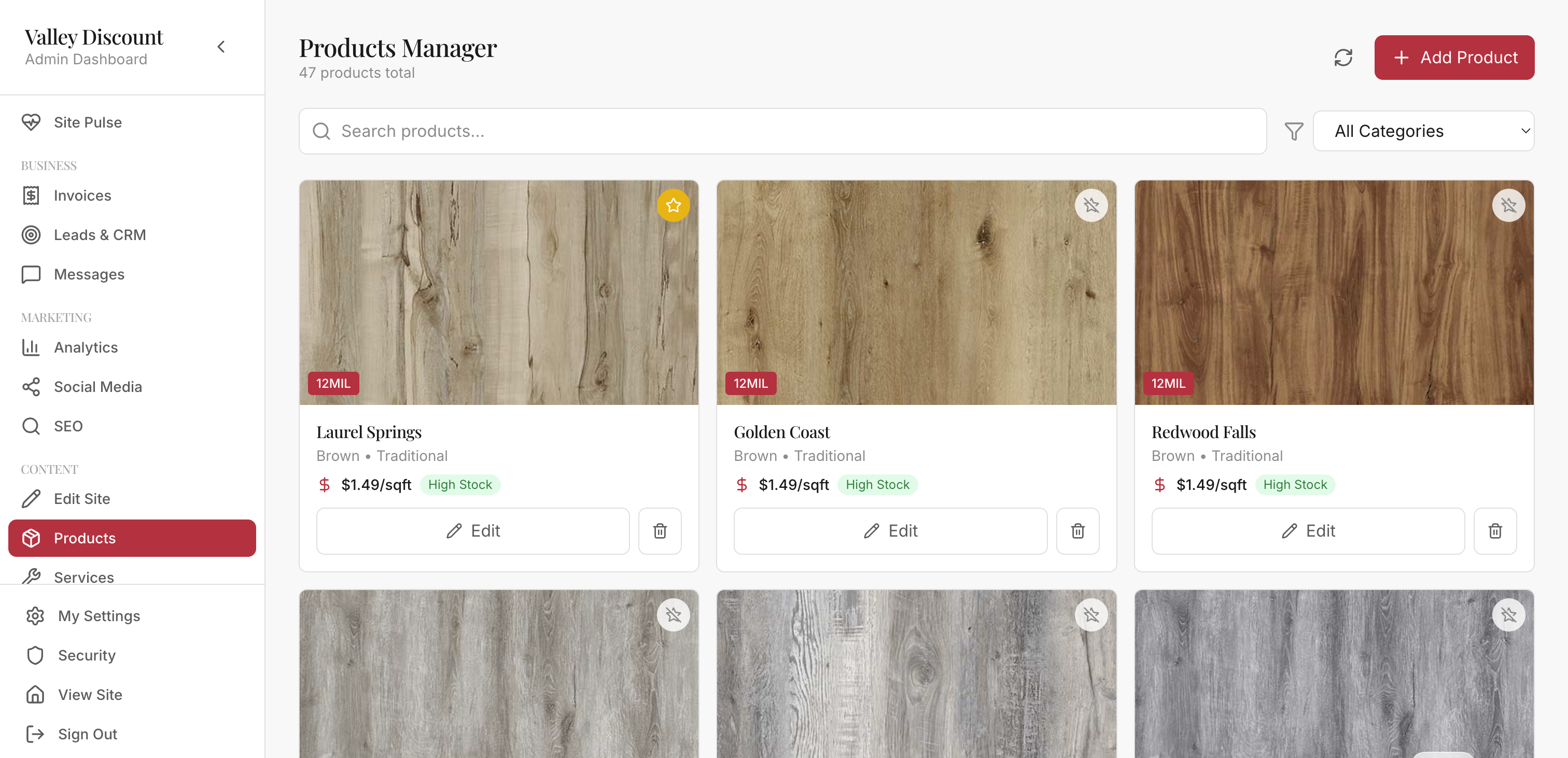Edit the Golden Coast product

click(x=890, y=530)
